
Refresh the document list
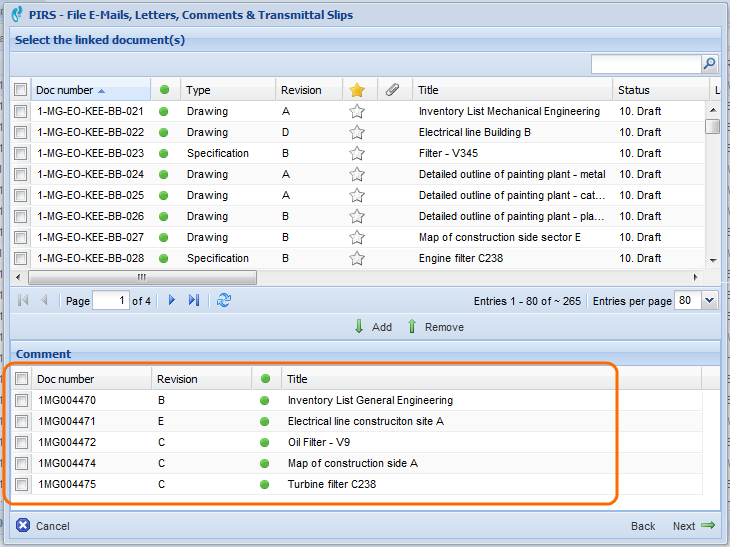coord(224,300)
